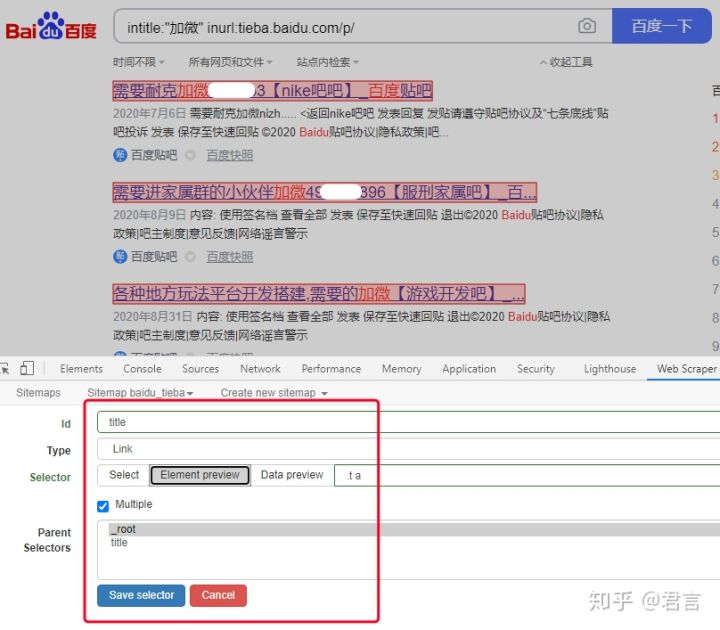Viewport: 720px width, 630px height.
Task: Edit the selector field containing .t a
Action: pos(527,475)
